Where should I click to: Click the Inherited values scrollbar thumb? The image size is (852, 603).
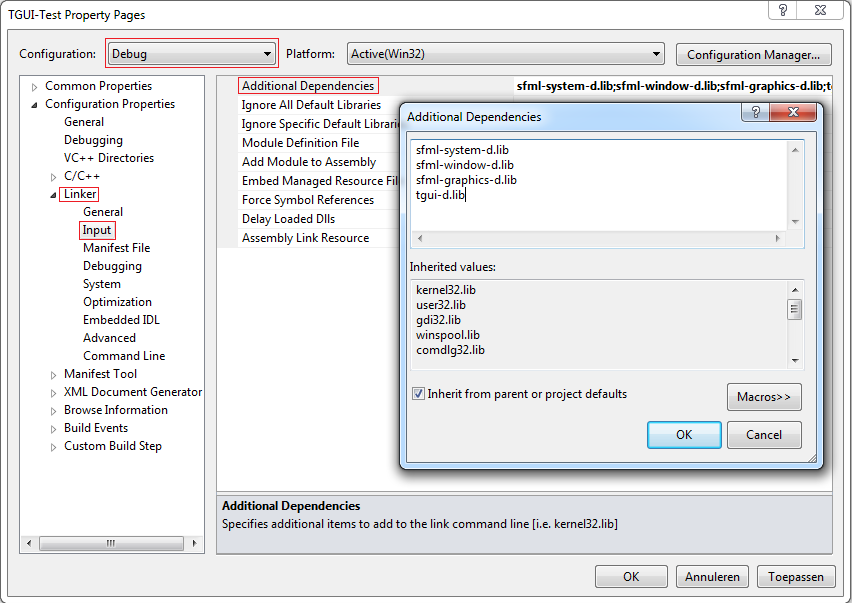tap(794, 309)
